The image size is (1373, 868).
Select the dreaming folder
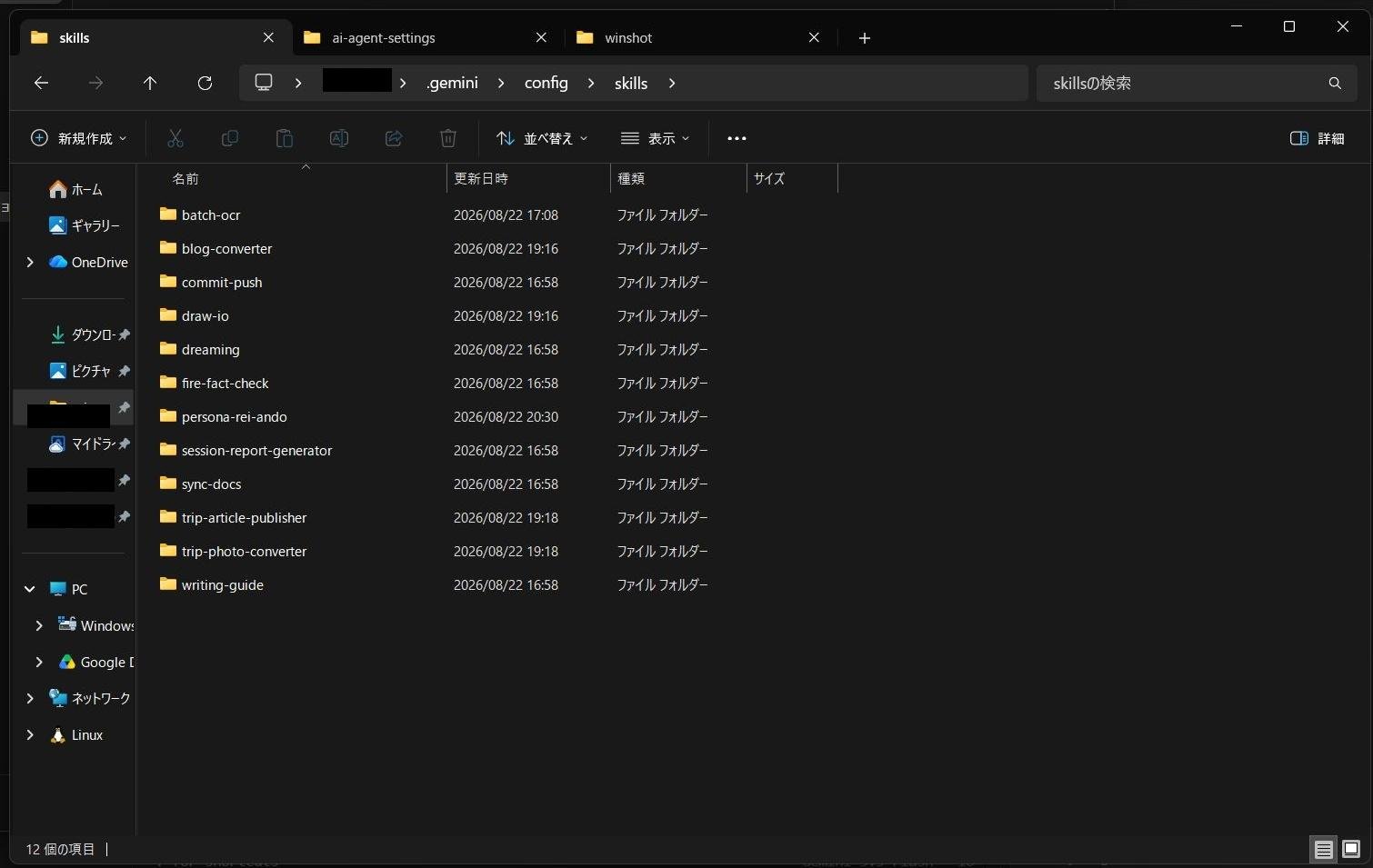[210, 349]
